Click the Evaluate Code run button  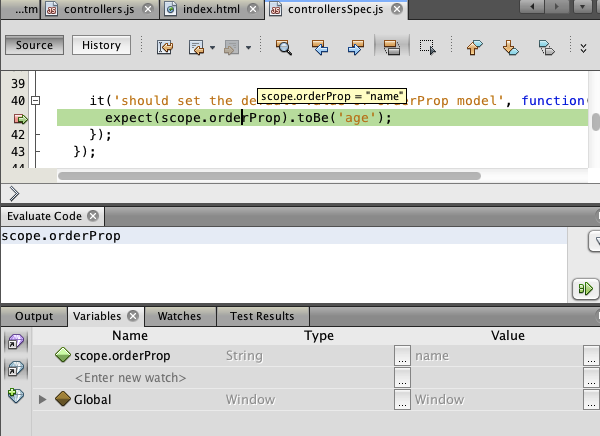pyautogui.click(x=584, y=289)
